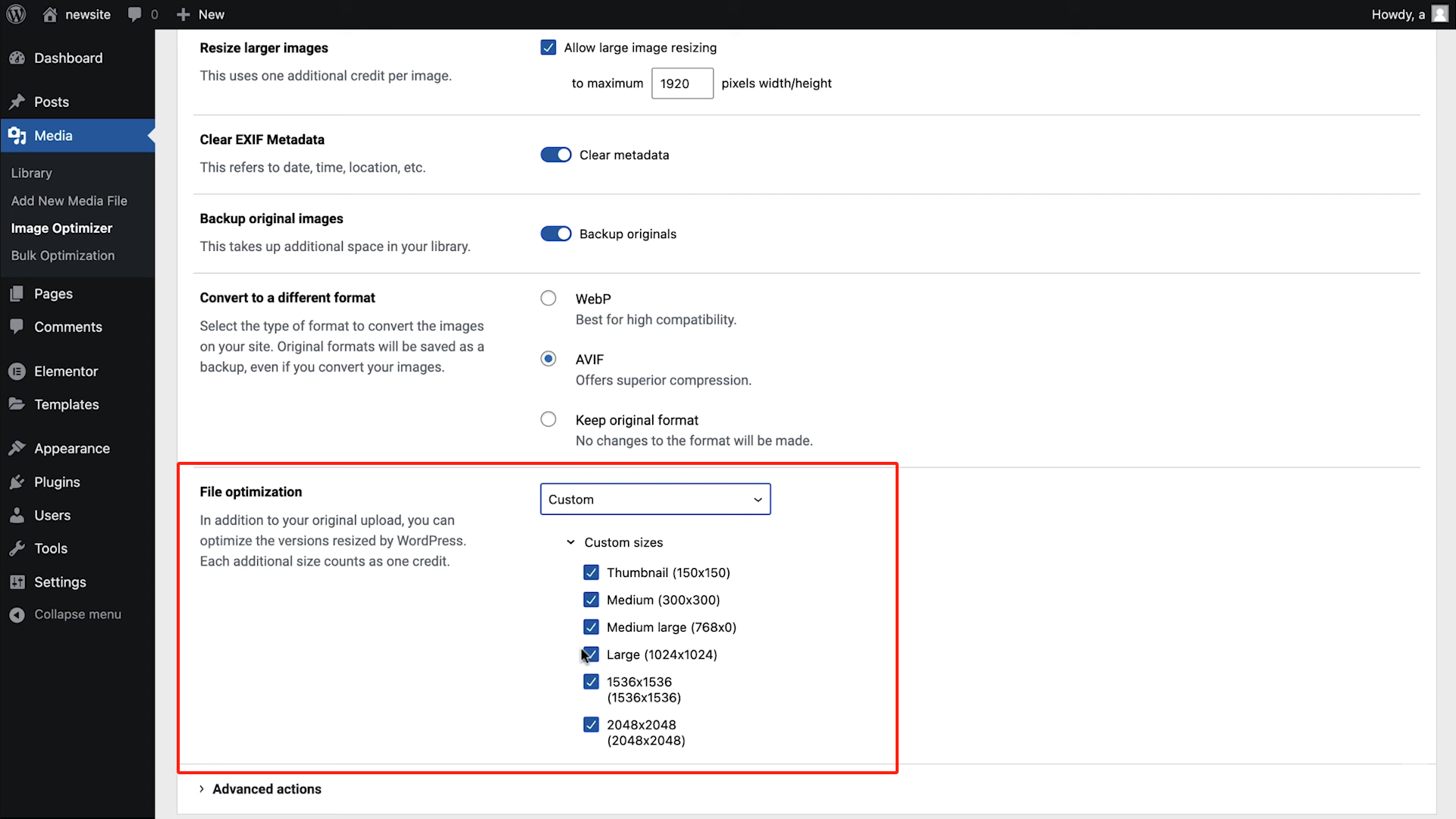
Task: Turn off the Clear metadata toggle
Action: pos(556,155)
